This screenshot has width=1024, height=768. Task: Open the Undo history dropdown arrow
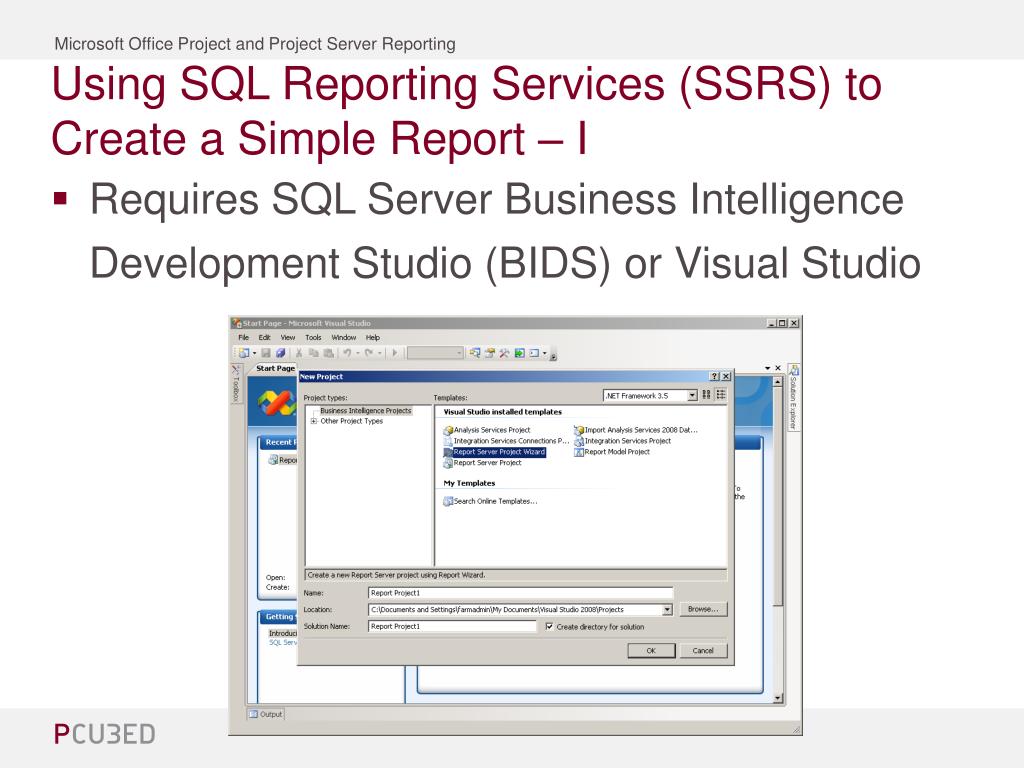tap(357, 353)
